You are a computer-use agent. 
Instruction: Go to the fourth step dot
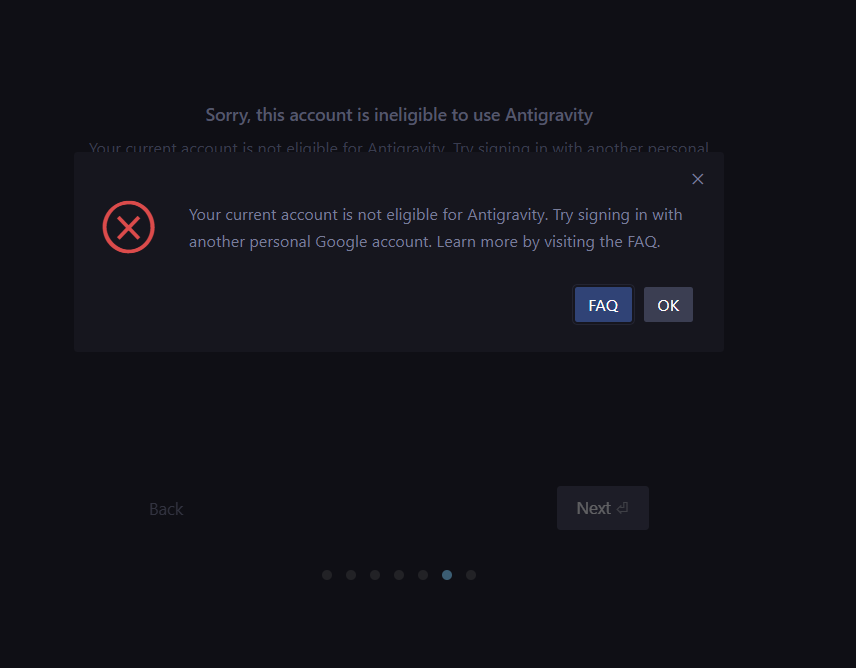[x=399, y=575]
